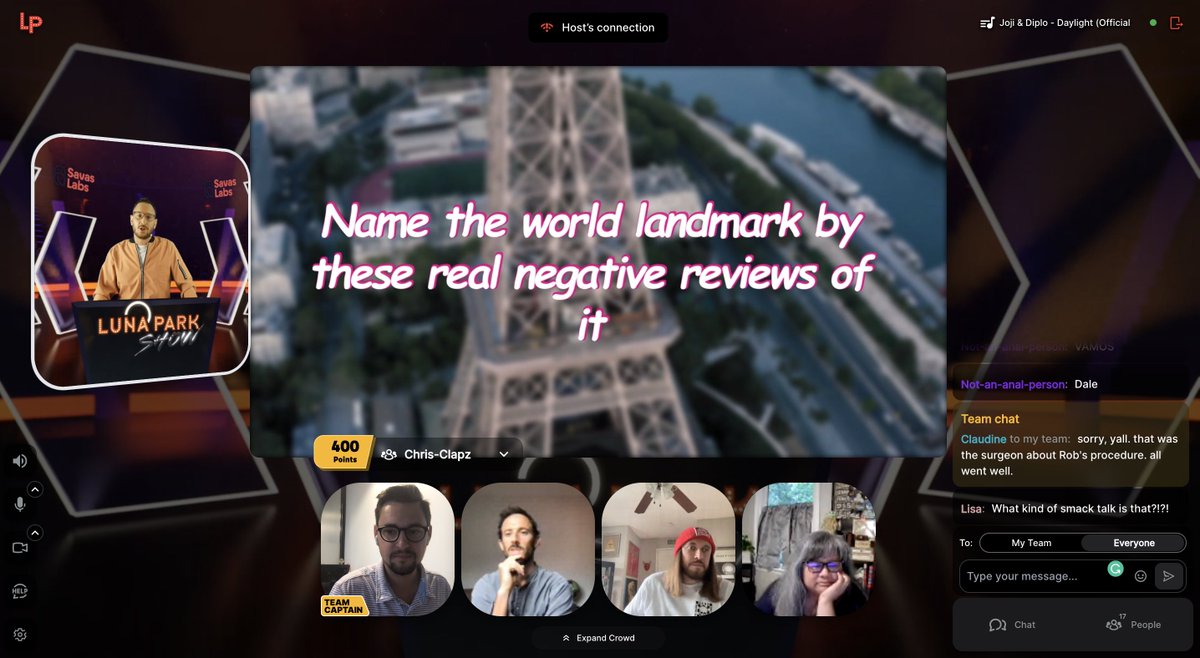Click the Grammarly icon in message box

tap(1115, 569)
